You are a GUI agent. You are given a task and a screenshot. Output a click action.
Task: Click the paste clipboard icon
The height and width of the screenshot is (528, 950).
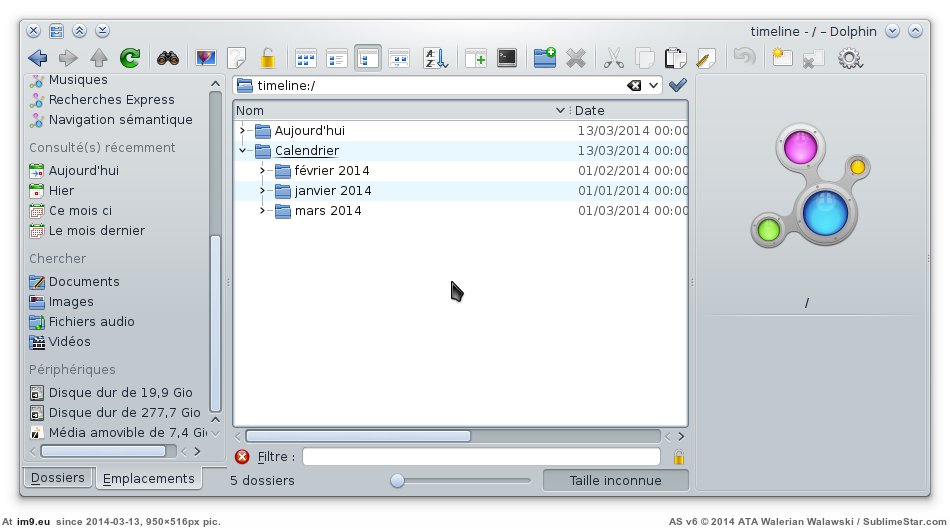point(676,58)
